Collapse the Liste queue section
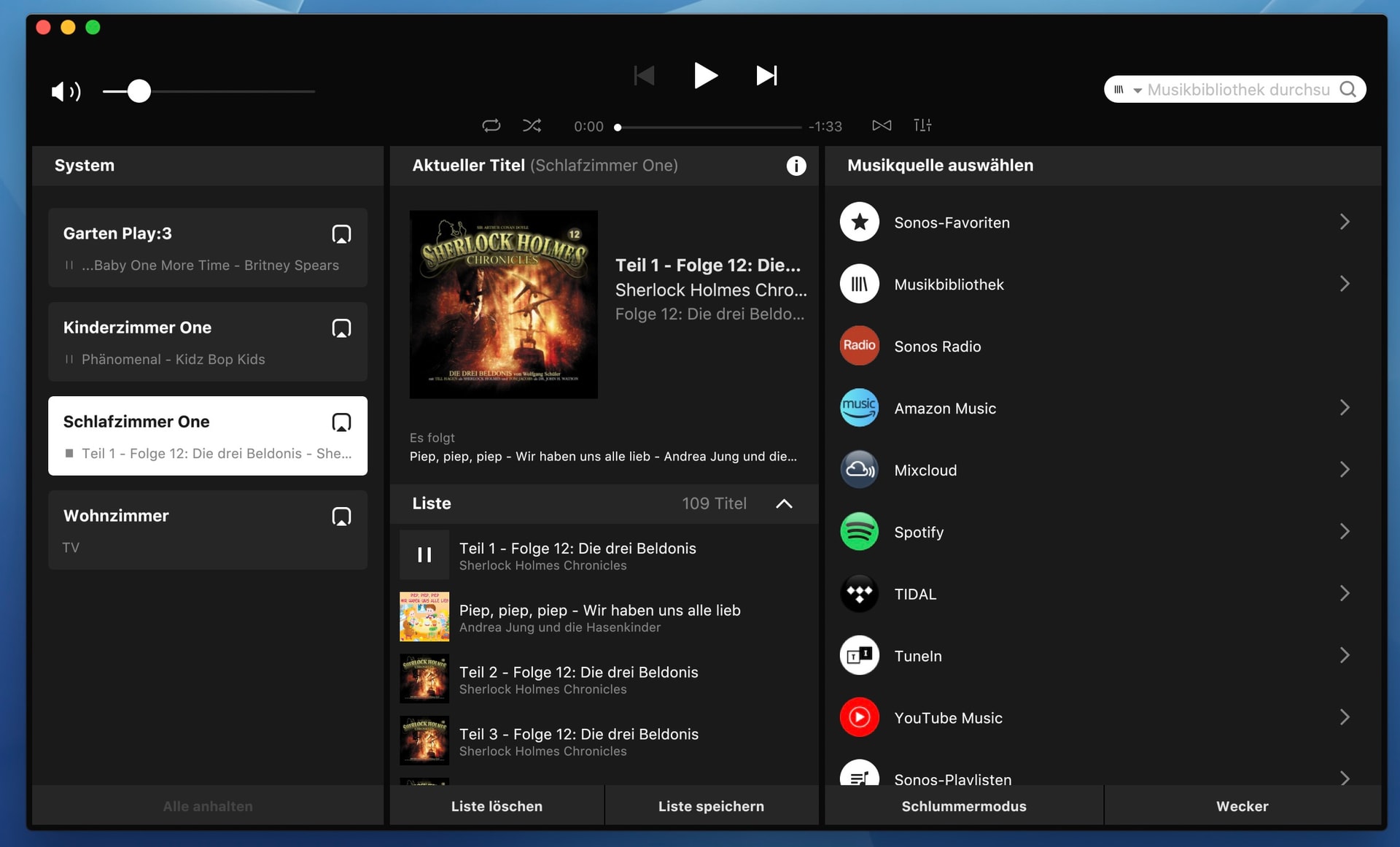This screenshot has width=1400, height=847. [x=784, y=504]
